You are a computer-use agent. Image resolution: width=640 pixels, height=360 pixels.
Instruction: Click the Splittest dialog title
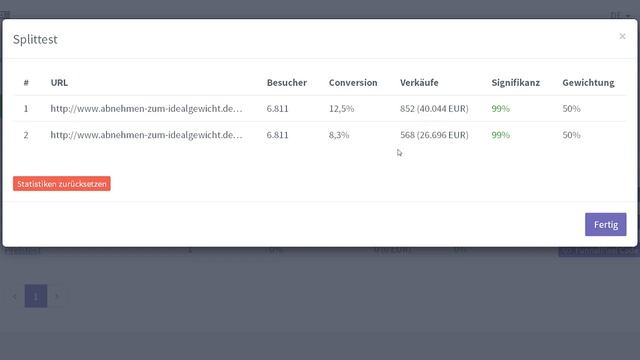(35, 40)
